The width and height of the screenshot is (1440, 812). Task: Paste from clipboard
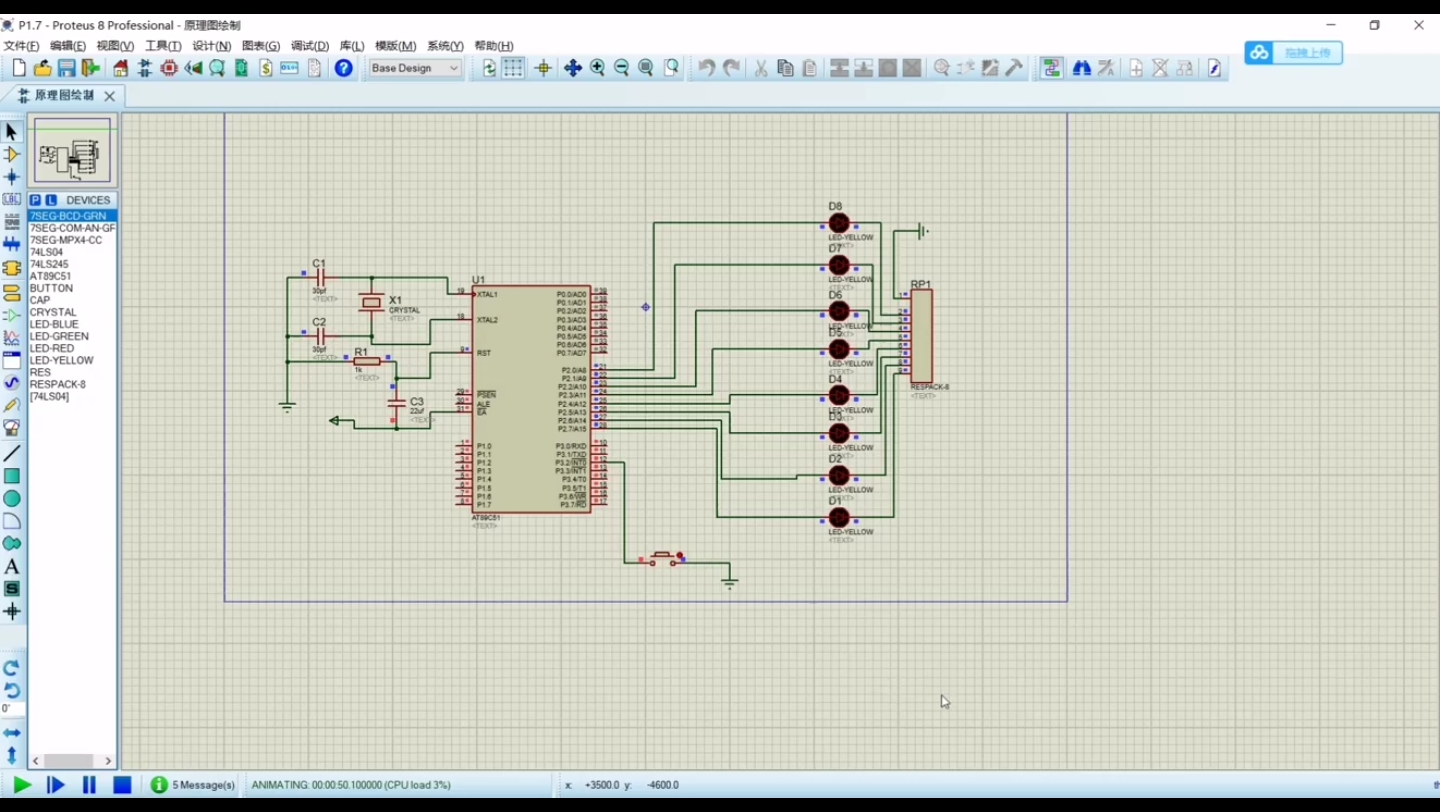point(809,68)
